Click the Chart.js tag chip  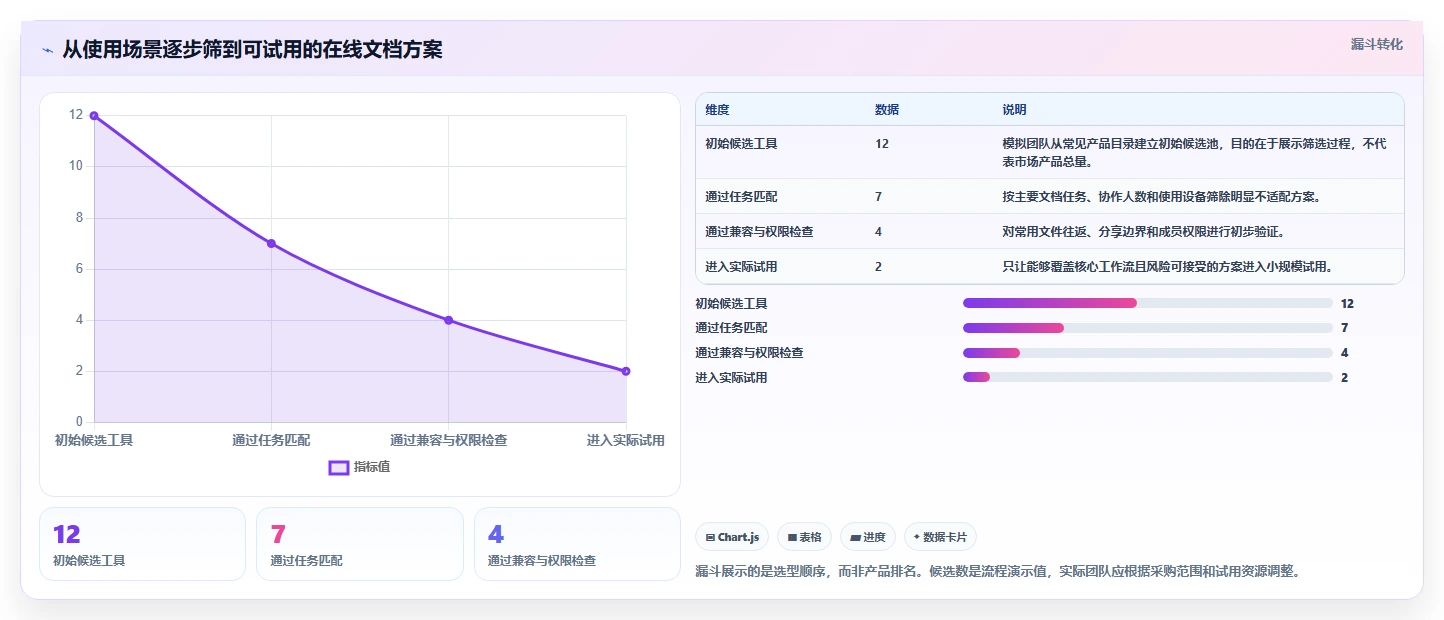732,537
